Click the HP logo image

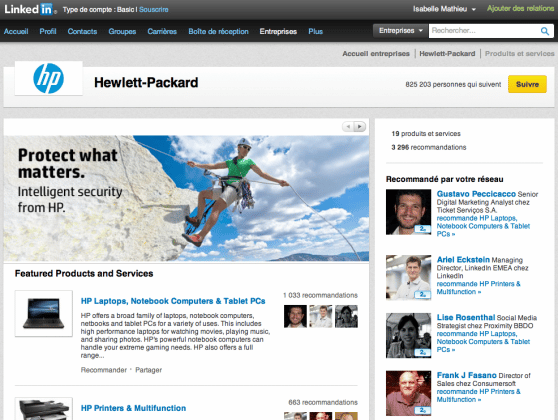pos(49,78)
